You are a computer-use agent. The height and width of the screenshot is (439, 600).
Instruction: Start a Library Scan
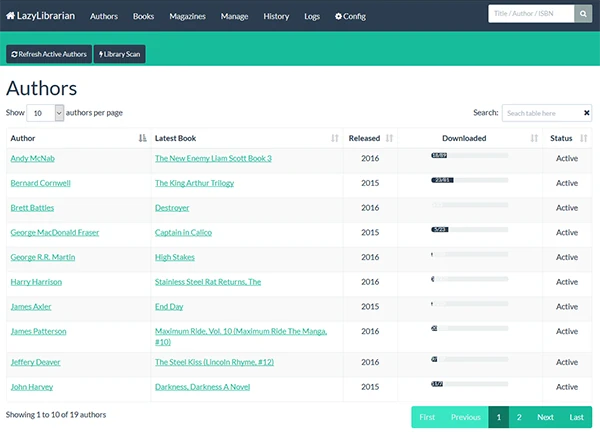[x=119, y=54]
